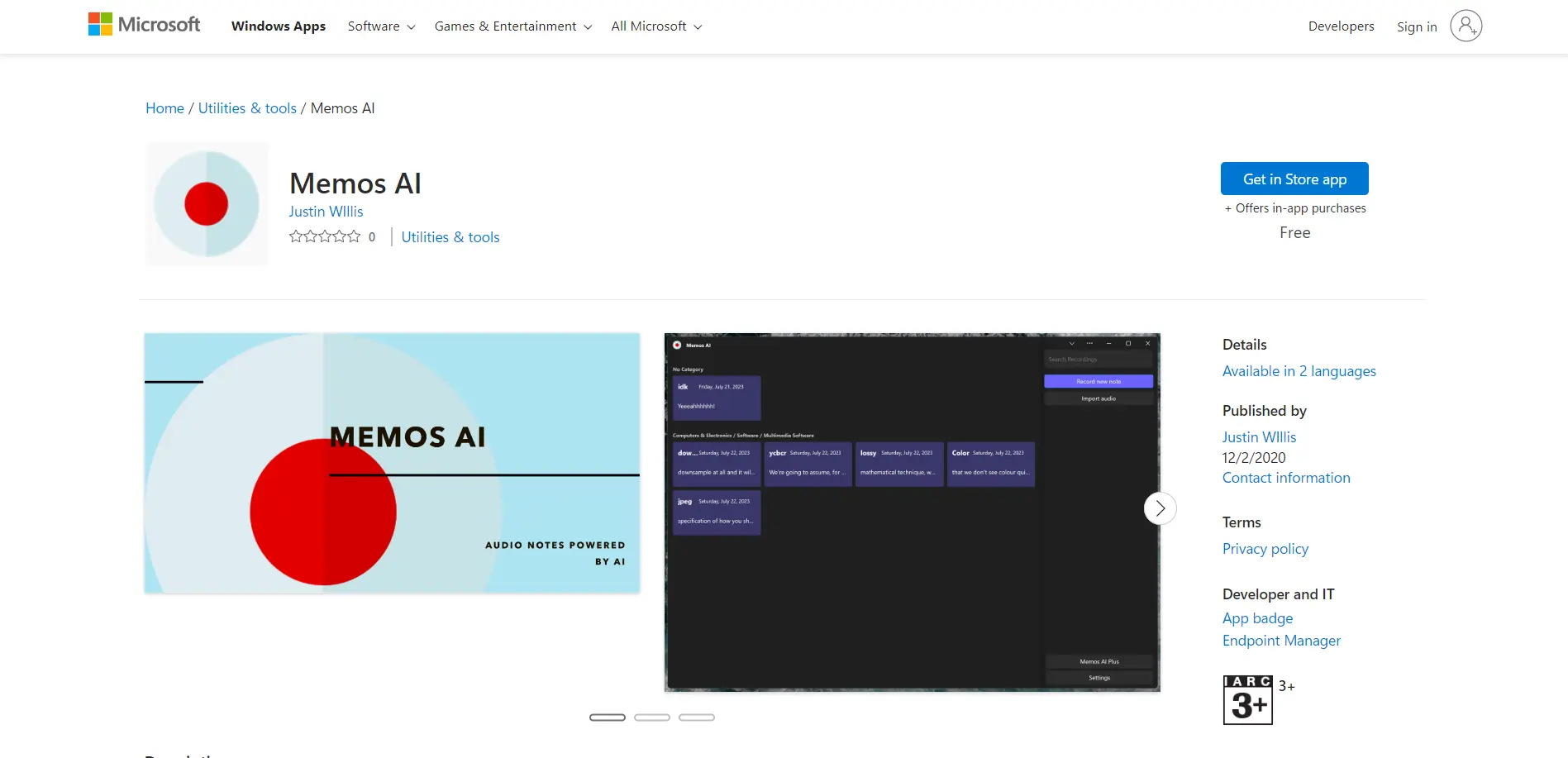This screenshot has width=1568, height=758.
Task: Click the Memos AI app icon
Action: pos(207,204)
